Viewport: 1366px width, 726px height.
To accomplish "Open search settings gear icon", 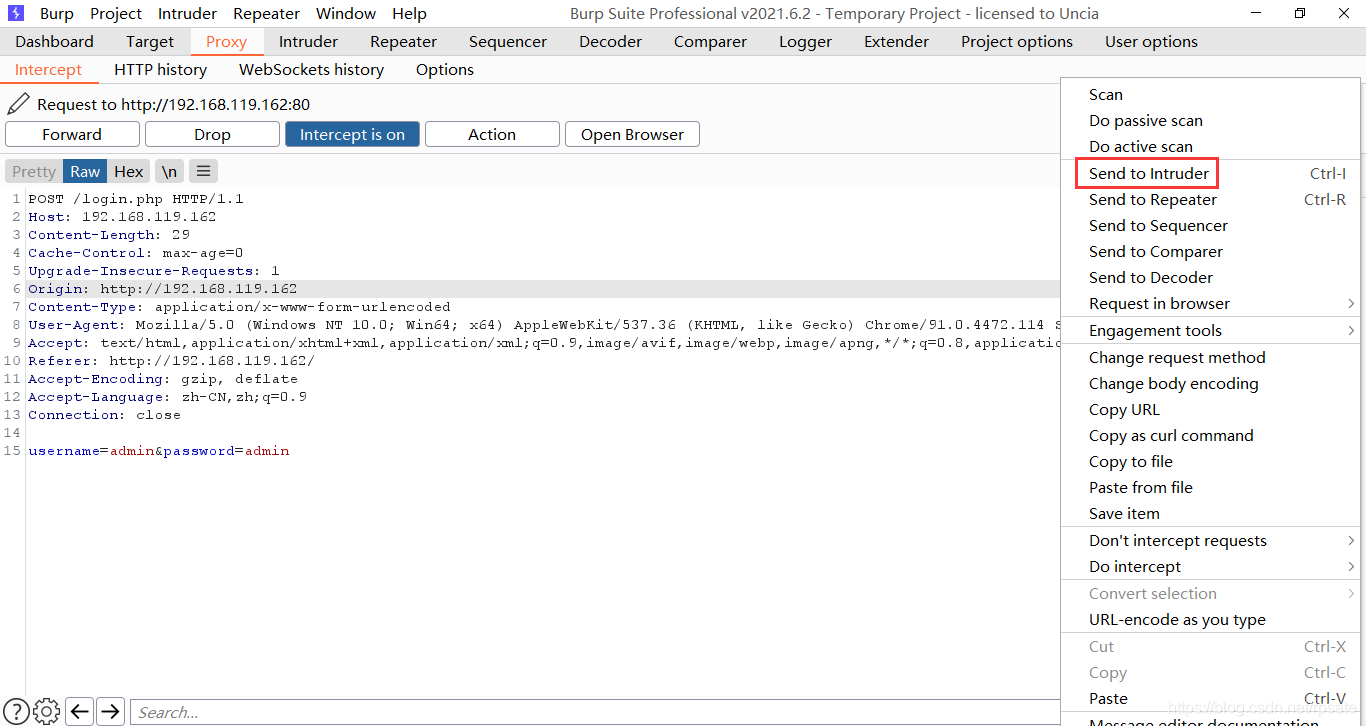I will [46, 711].
